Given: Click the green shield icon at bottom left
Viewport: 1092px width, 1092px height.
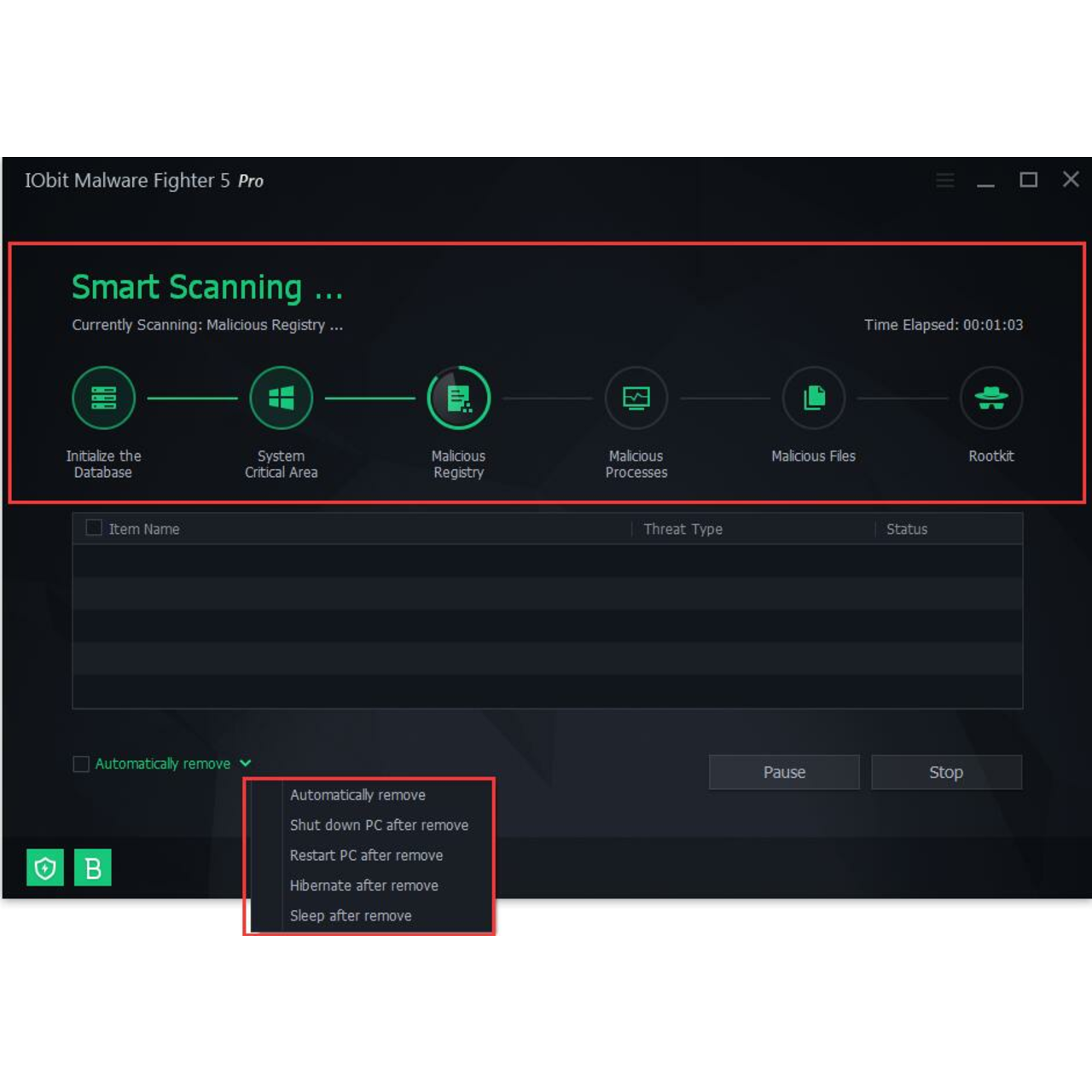Looking at the screenshot, I should [45, 868].
